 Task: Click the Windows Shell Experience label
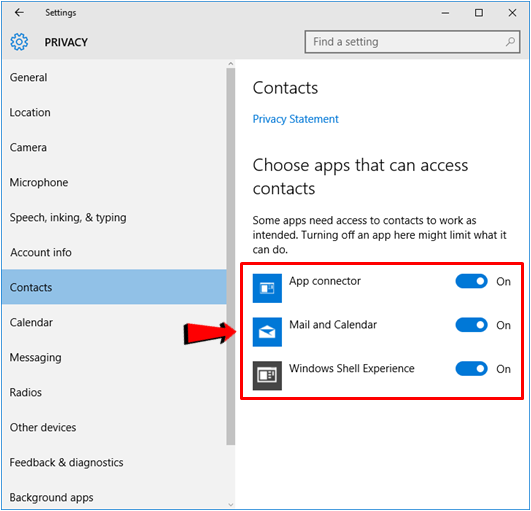coord(352,368)
